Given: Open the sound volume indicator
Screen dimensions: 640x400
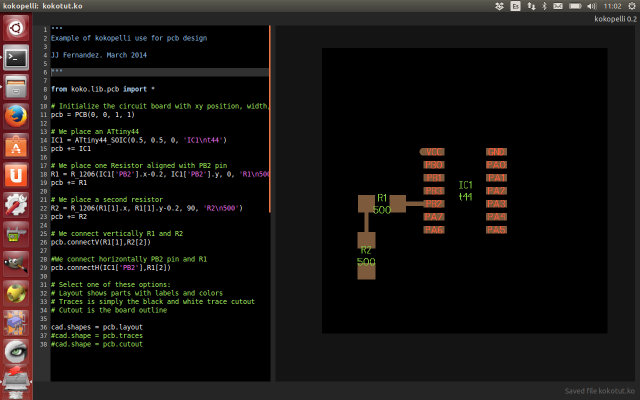Looking at the screenshot, I should click(x=591, y=6).
